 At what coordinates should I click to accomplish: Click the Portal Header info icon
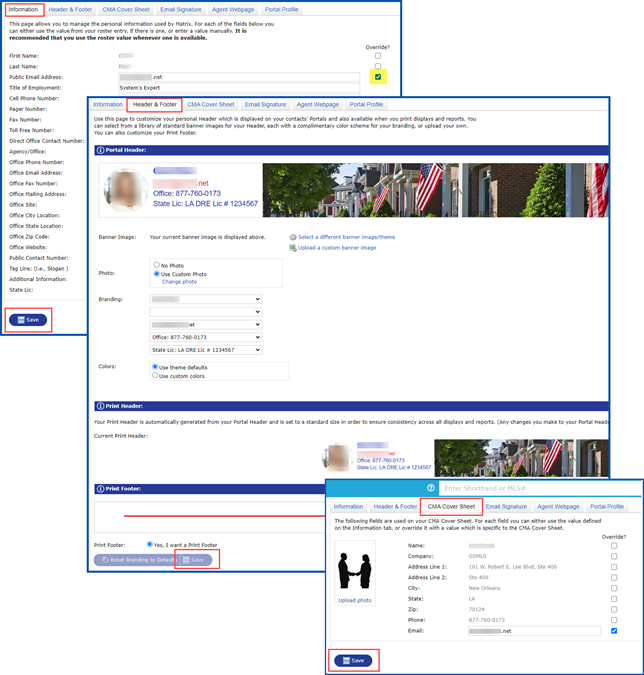click(100, 150)
